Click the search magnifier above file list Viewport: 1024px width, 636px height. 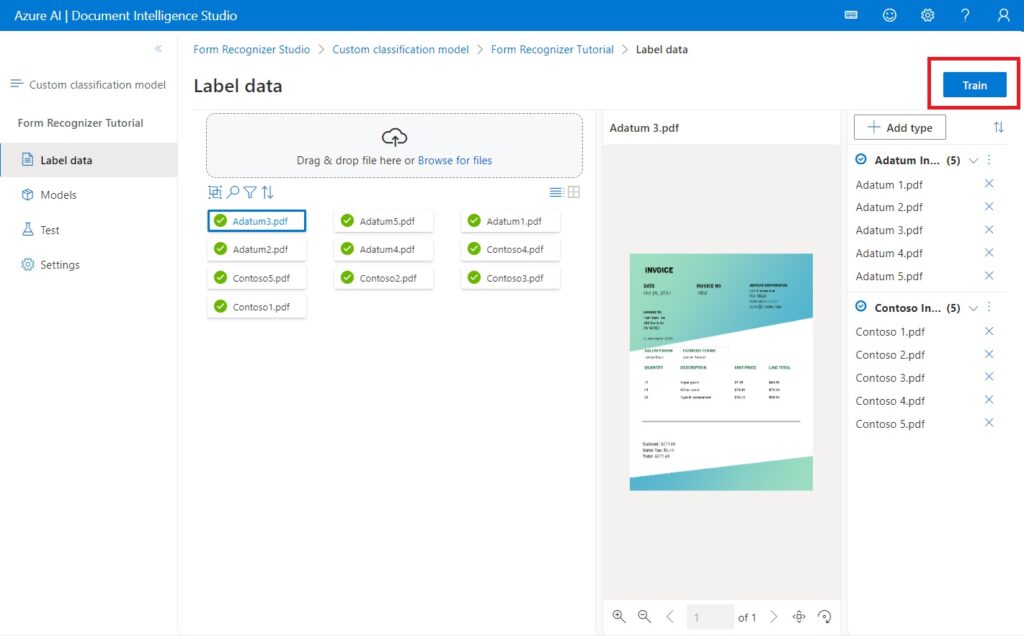coord(232,192)
